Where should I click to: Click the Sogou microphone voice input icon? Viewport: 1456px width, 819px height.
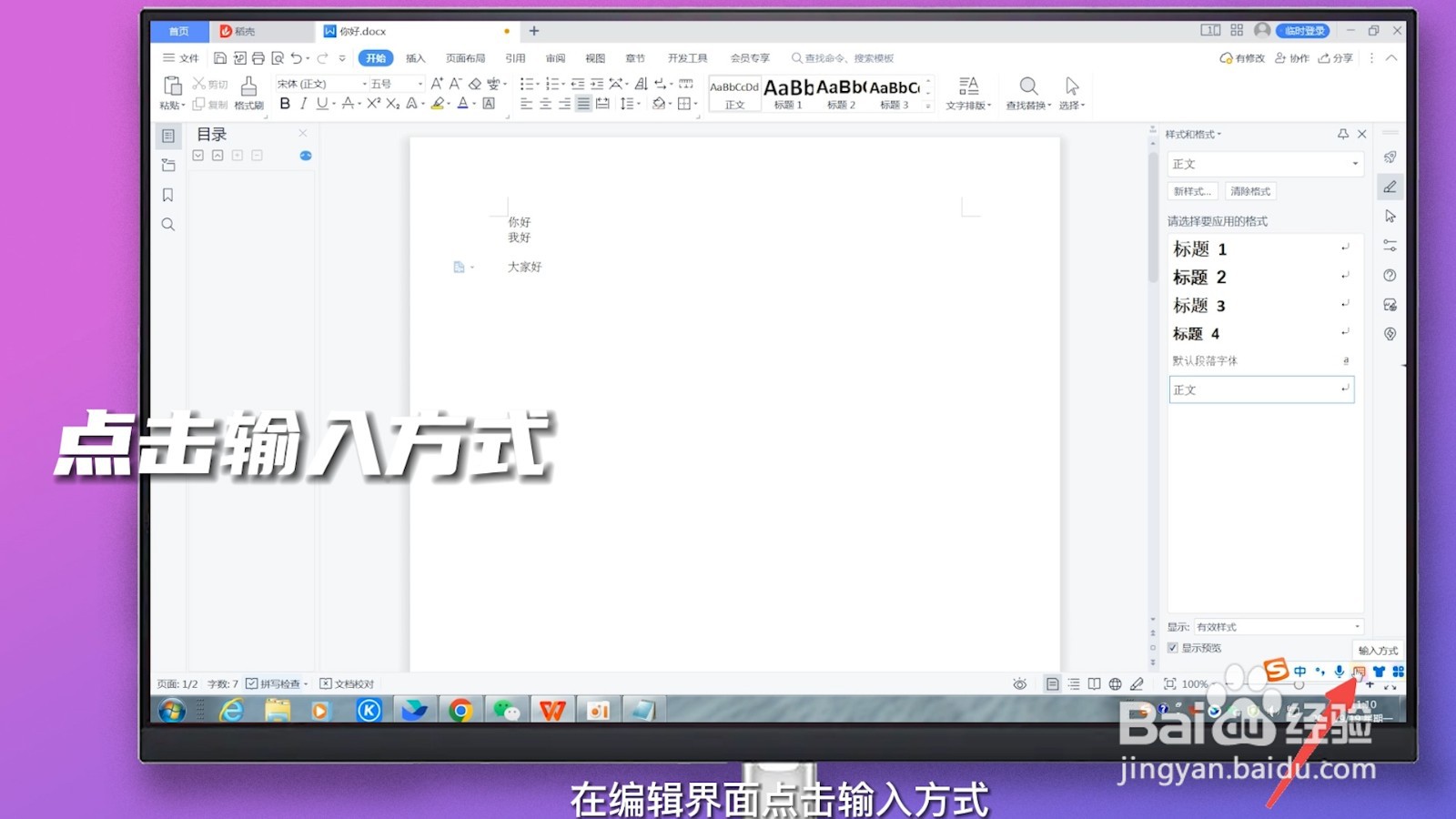click(1340, 672)
